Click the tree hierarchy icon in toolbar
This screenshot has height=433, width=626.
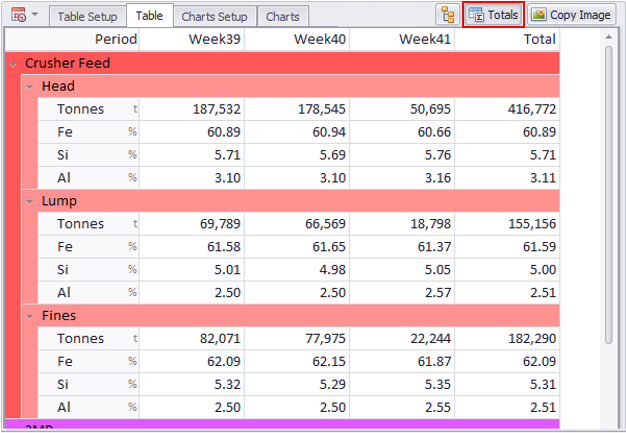pos(447,14)
